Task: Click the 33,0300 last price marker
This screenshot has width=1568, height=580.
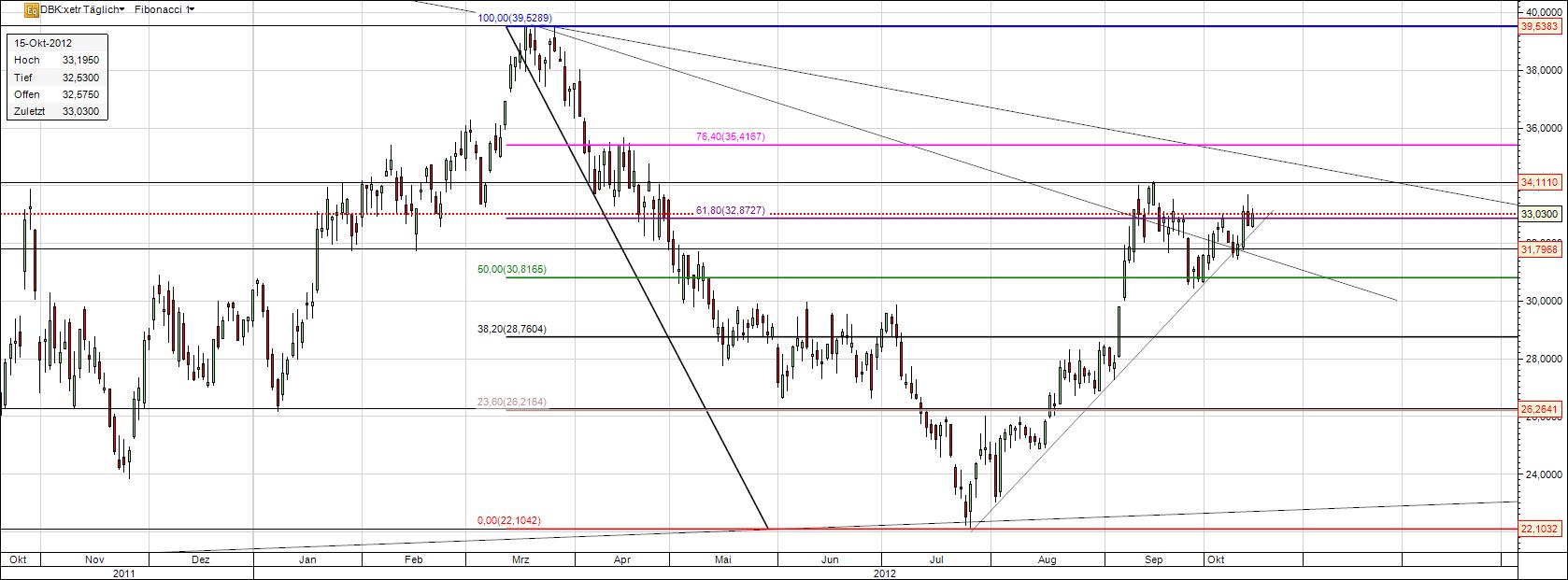Action: coord(1539,214)
